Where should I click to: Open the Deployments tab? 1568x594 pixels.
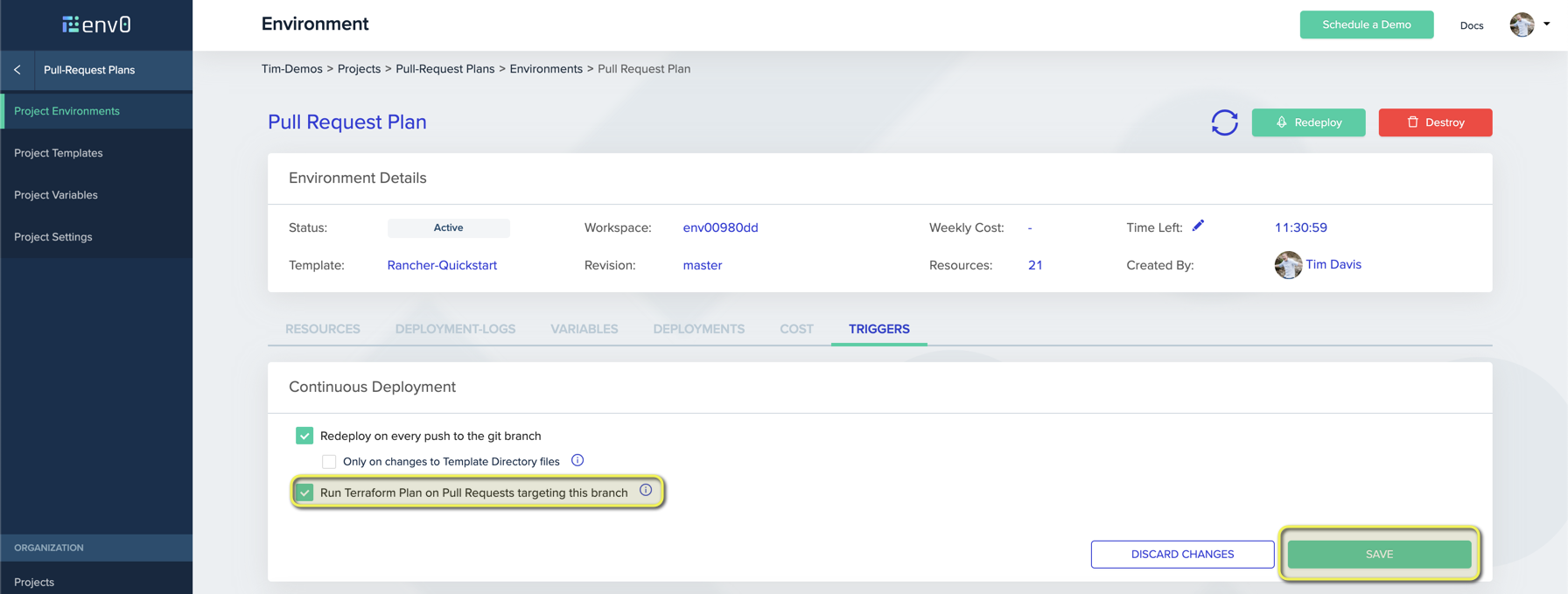(699, 329)
